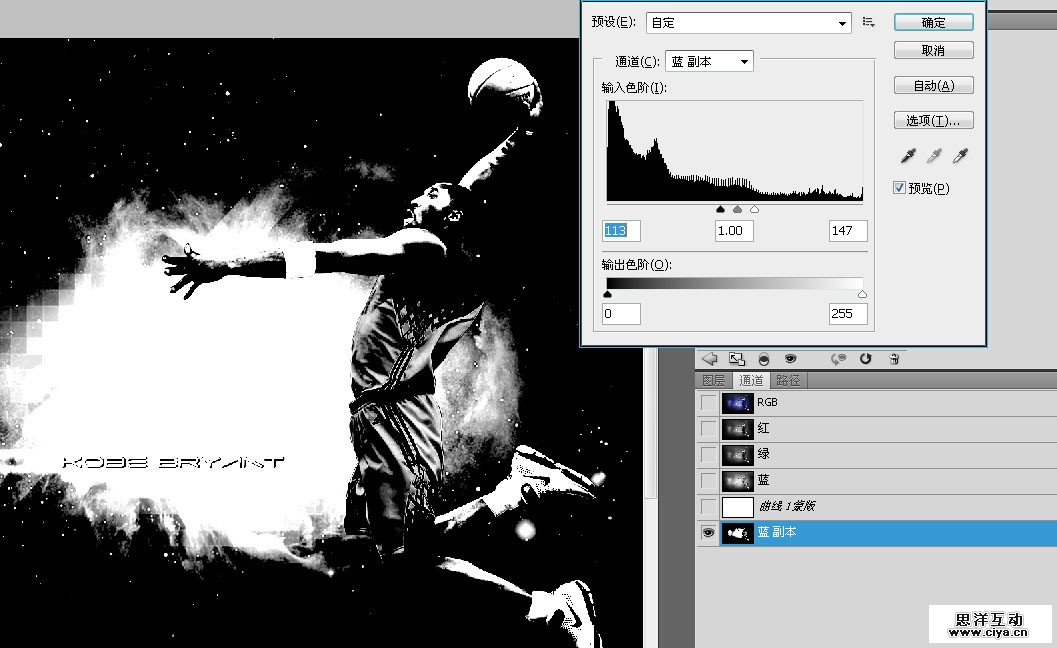Open the preset options menu icon
This screenshot has height=648, width=1057.
click(x=869, y=22)
